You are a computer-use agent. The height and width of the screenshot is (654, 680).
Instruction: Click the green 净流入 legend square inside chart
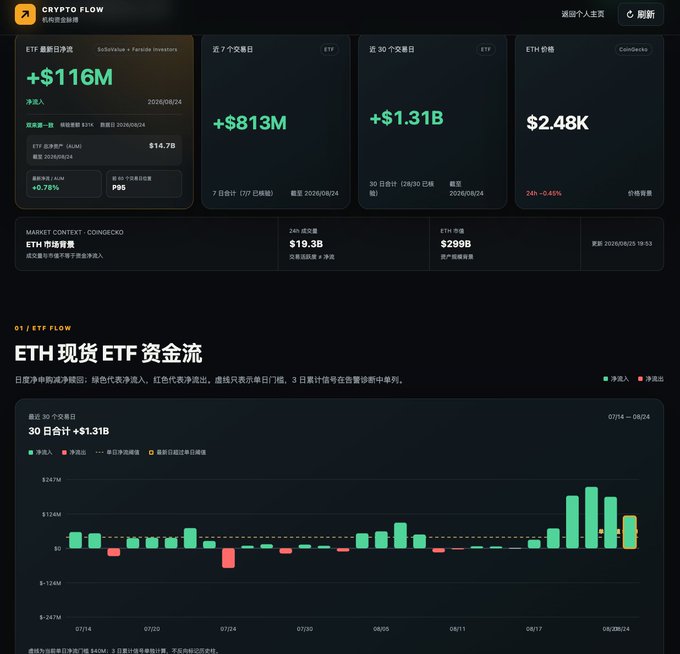click(31, 452)
